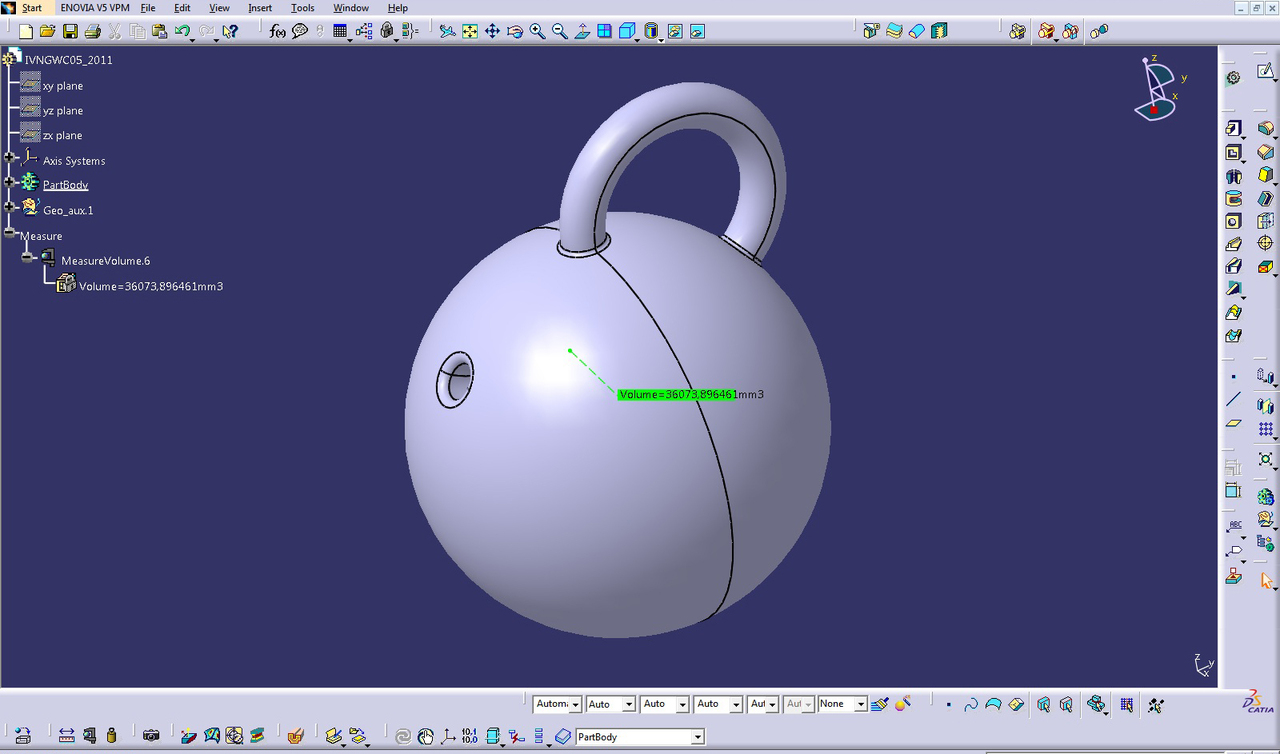Toggle Hide/Show on the selected element

(x=675, y=31)
